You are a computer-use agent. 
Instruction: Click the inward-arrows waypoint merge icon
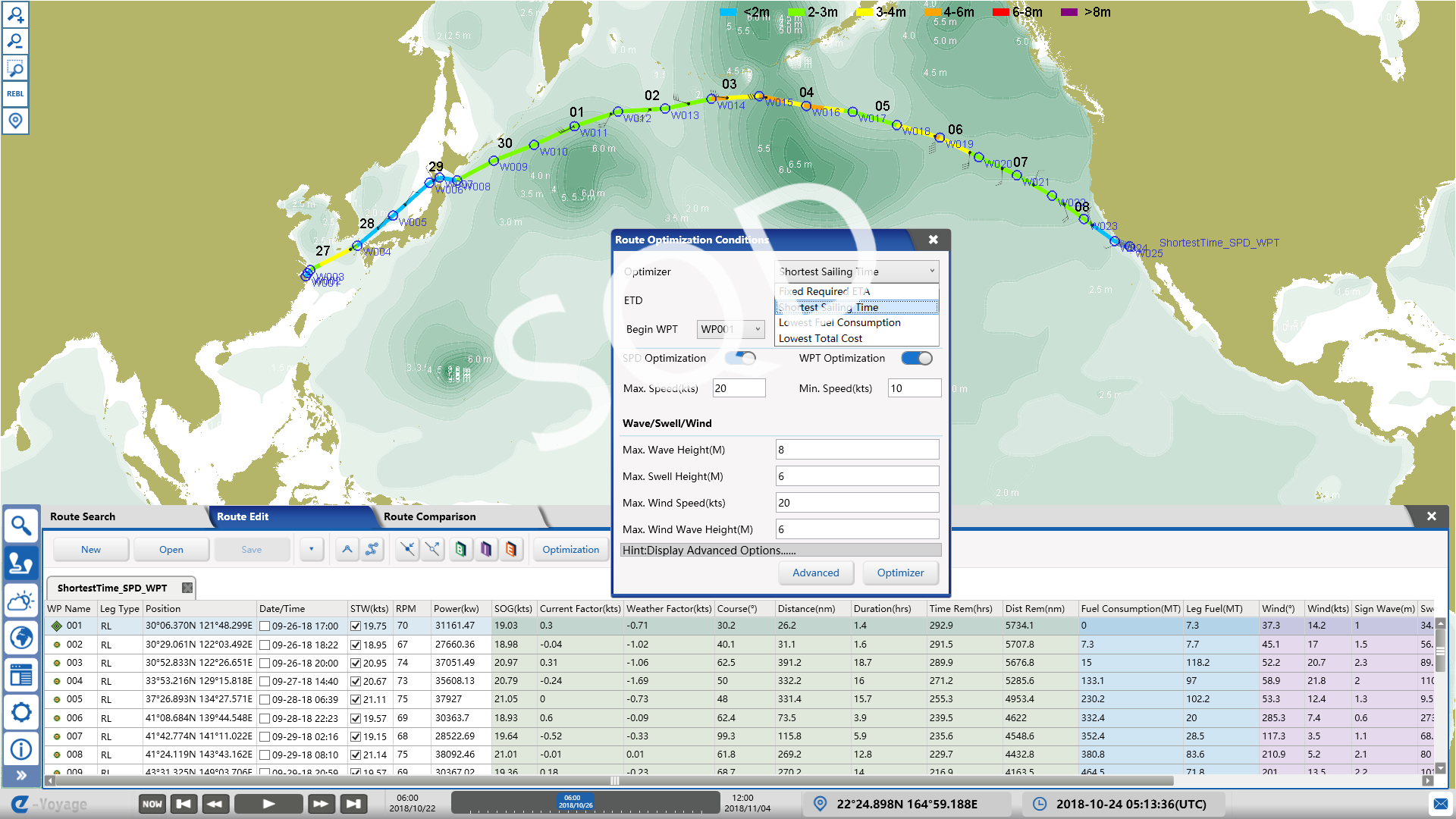[408, 549]
